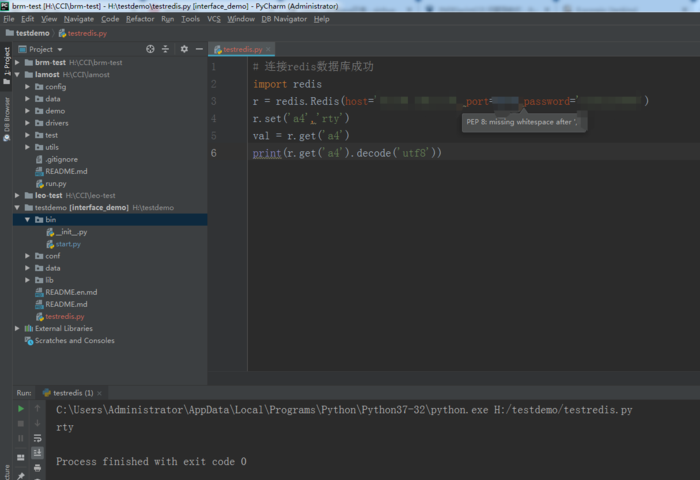700x480 pixels.
Task: Click testdemo in the breadcrumb bar
Action: pos(28,33)
